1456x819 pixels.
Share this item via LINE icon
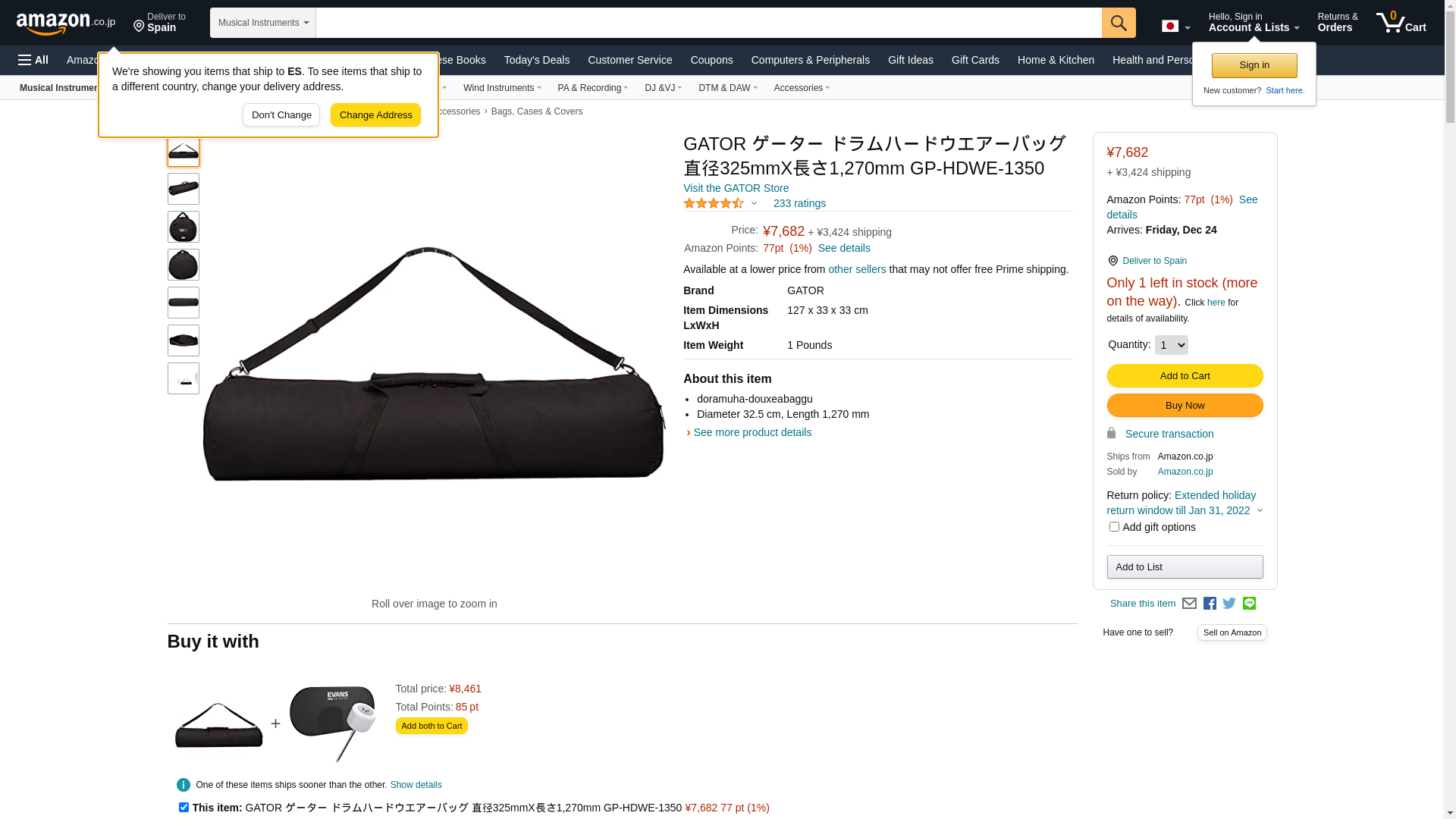click(1249, 604)
